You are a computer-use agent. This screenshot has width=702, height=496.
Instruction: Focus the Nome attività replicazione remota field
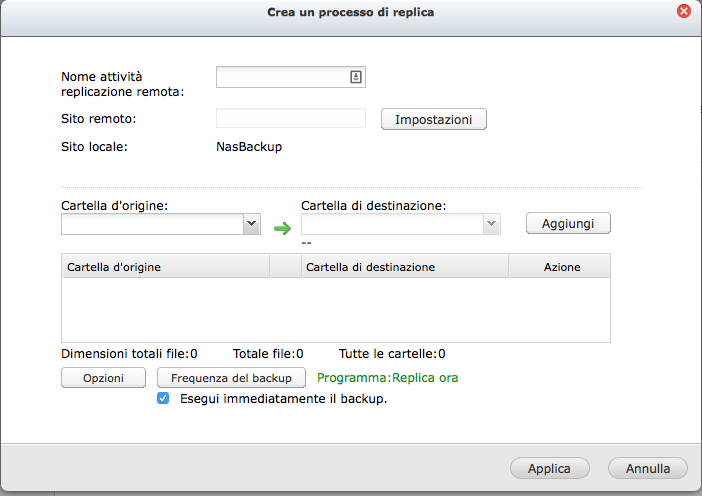tap(282, 76)
